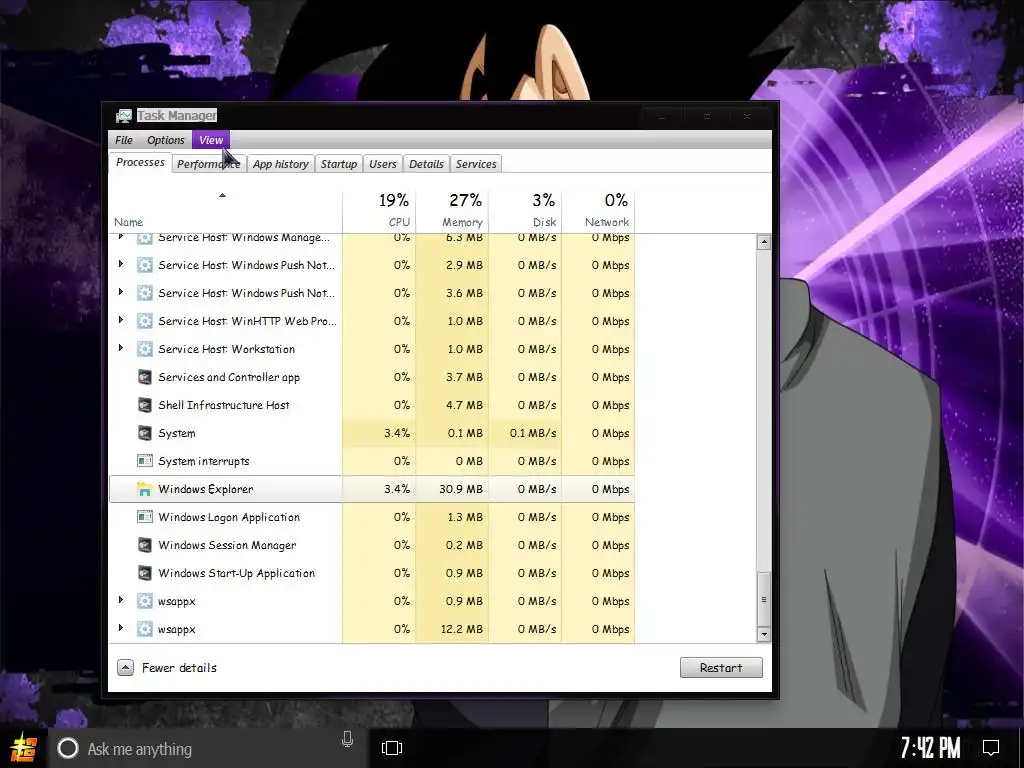Open Task View from the taskbar
This screenshot has width=1024, height=768.
pos(392,748)
